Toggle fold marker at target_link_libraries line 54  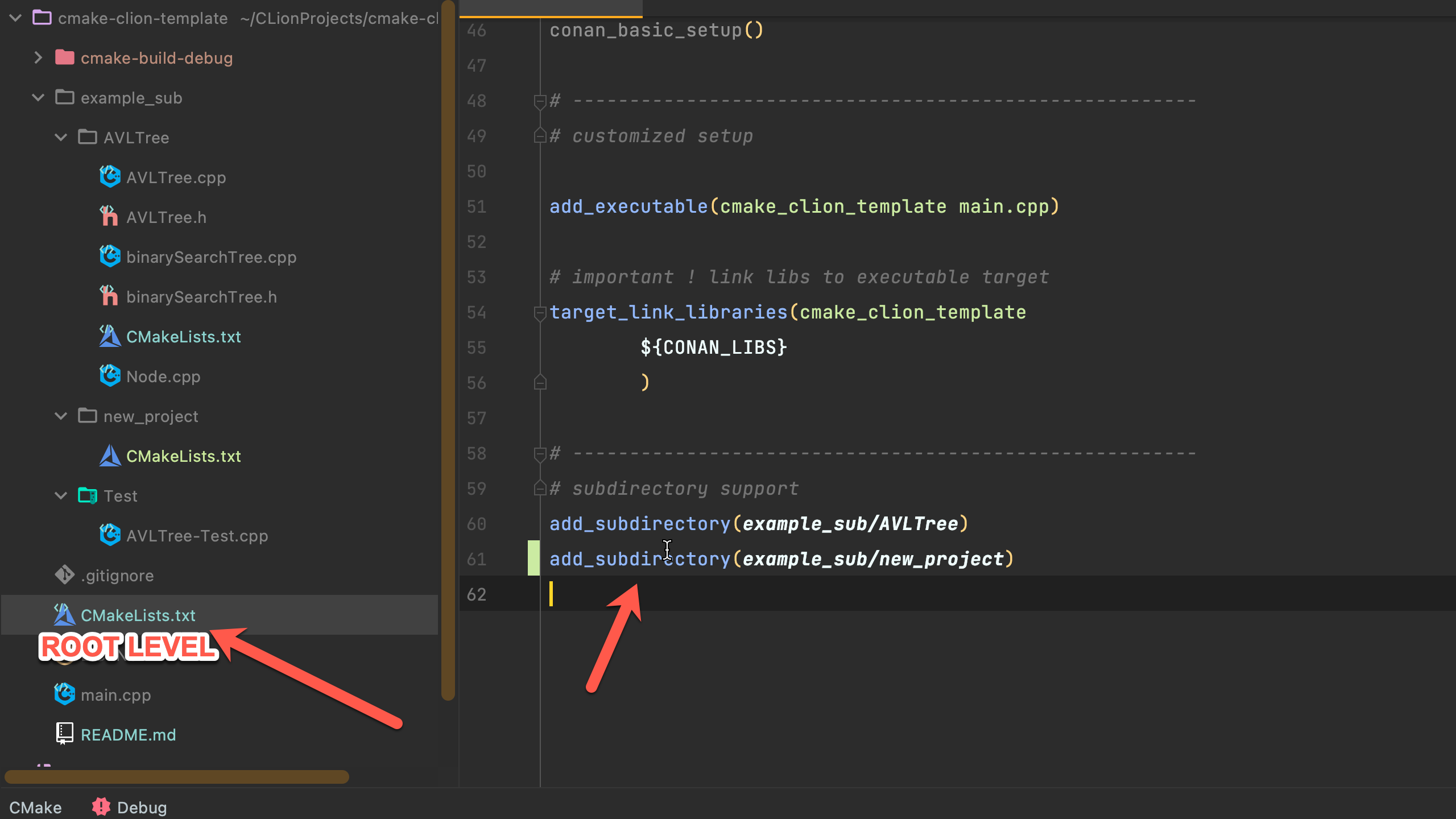click(540, 312)
